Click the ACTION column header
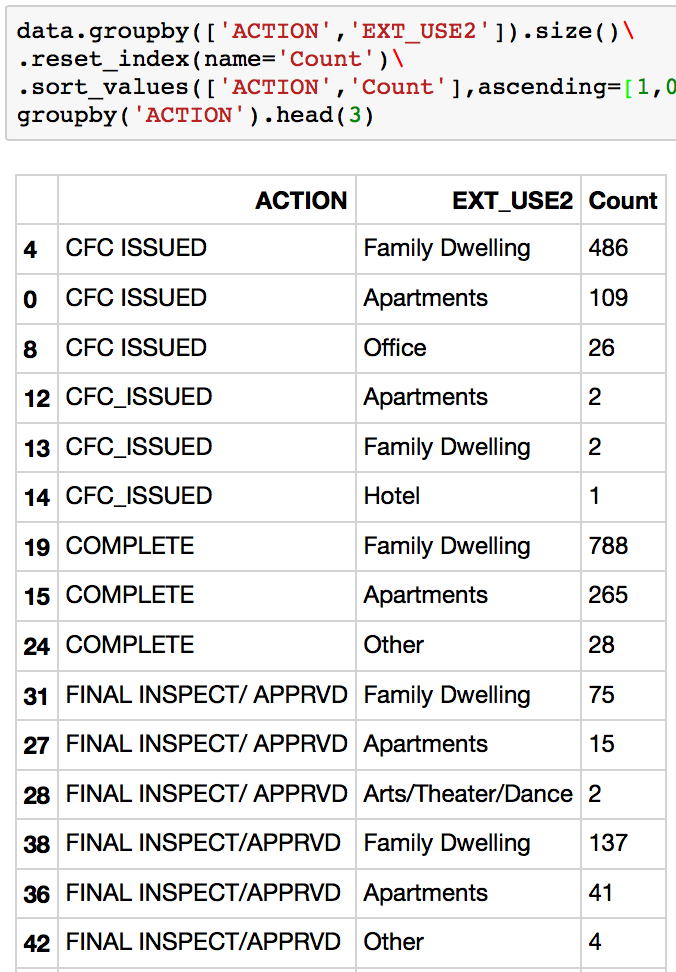Viewport: 676px width, 972px height. 301,201
